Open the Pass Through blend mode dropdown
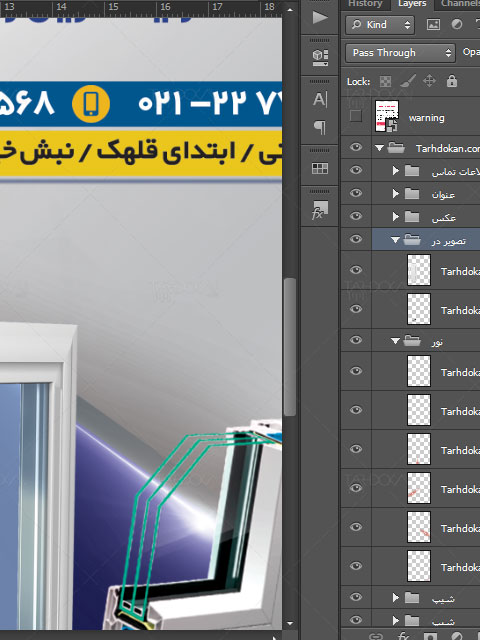 (400, 53)
